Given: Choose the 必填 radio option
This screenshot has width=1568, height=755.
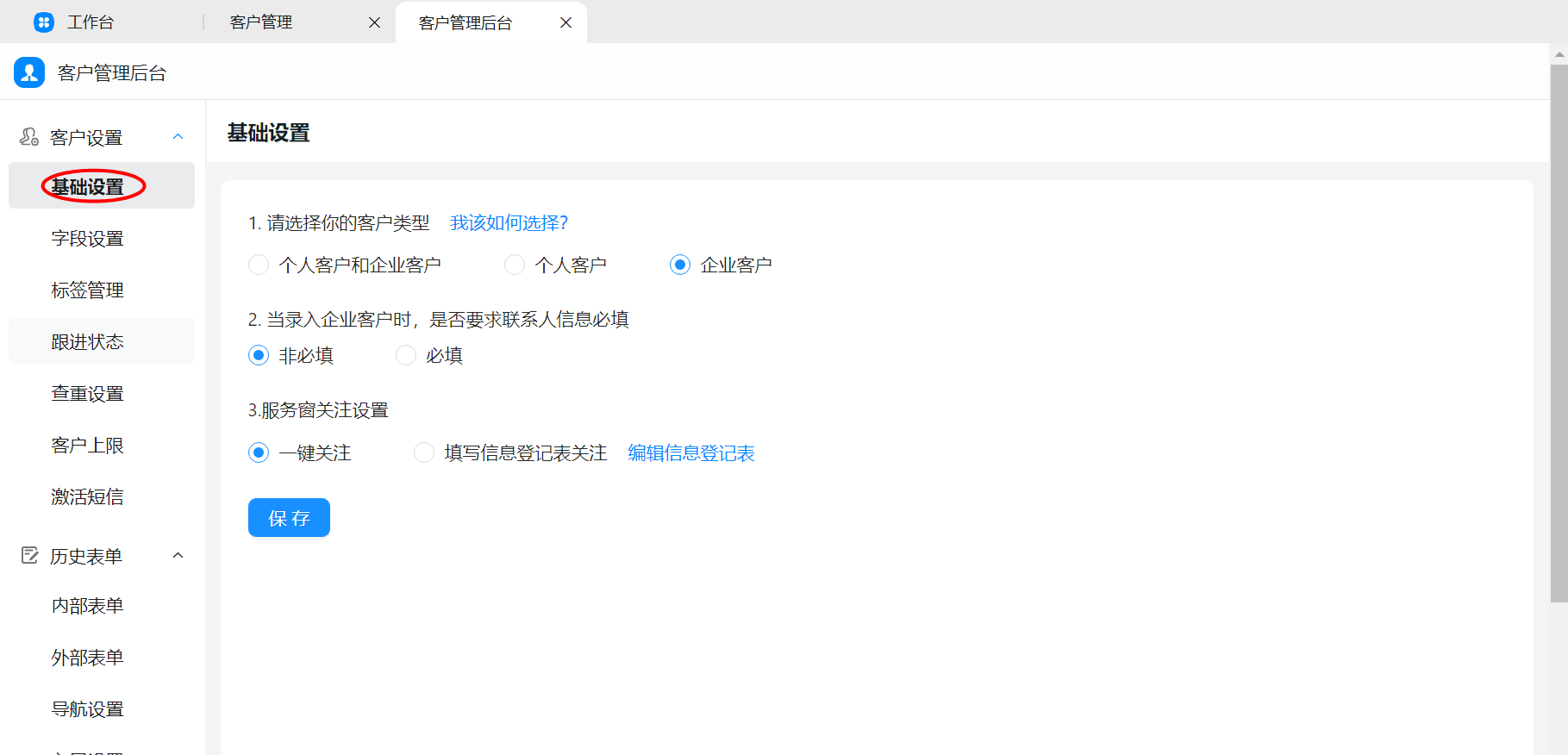Looking at the screenshot, I should (x=406, y=355).
